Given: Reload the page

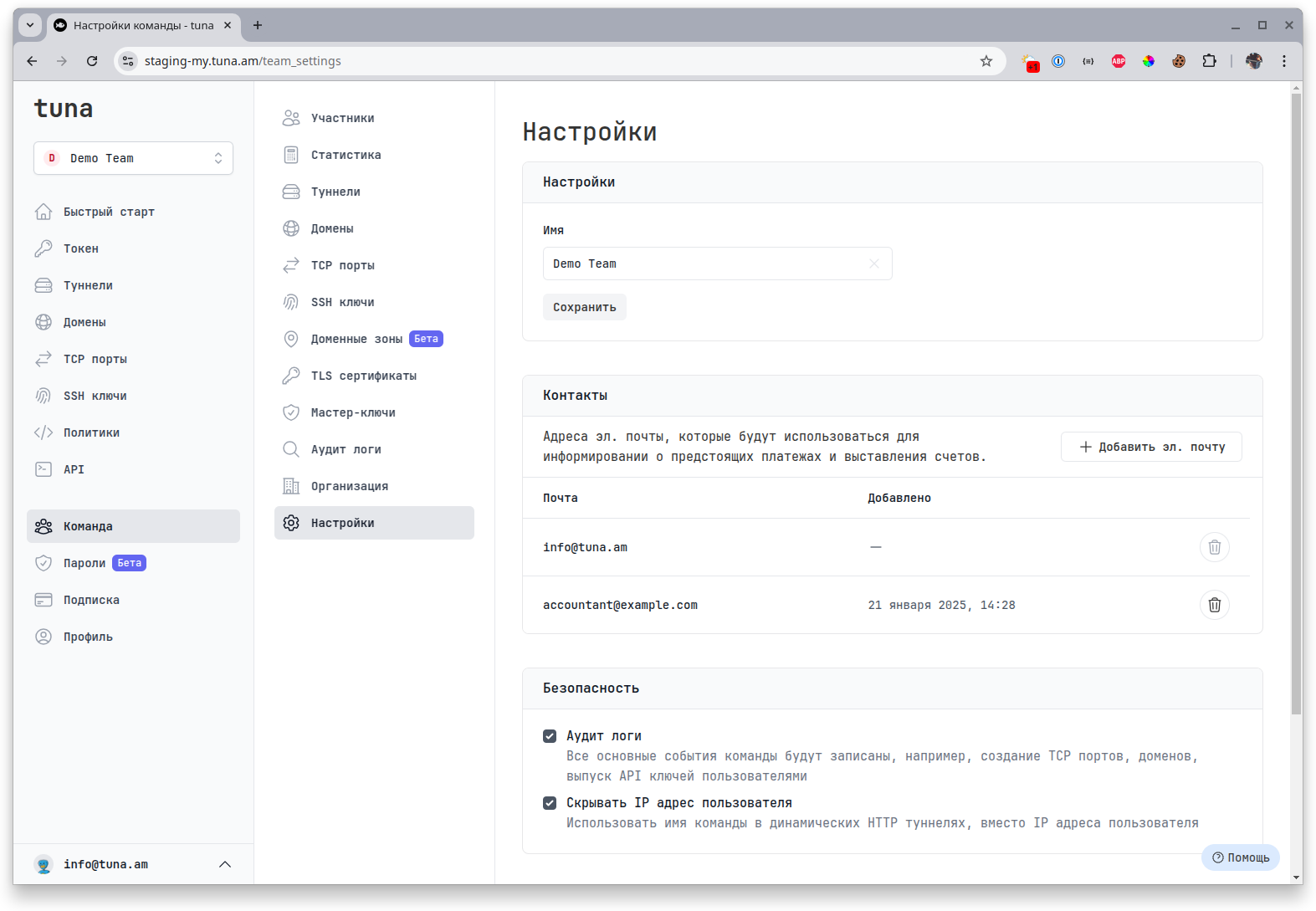Looking at the screenshot, I should point(92,61).
